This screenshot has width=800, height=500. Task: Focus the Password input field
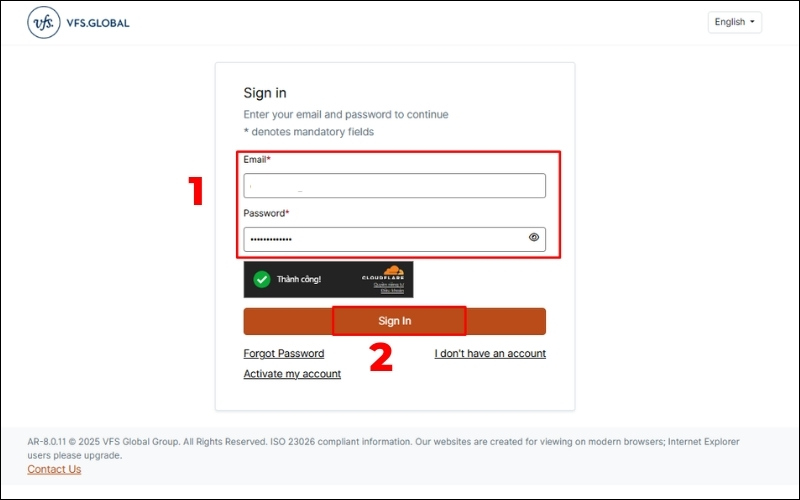point(394,239)
